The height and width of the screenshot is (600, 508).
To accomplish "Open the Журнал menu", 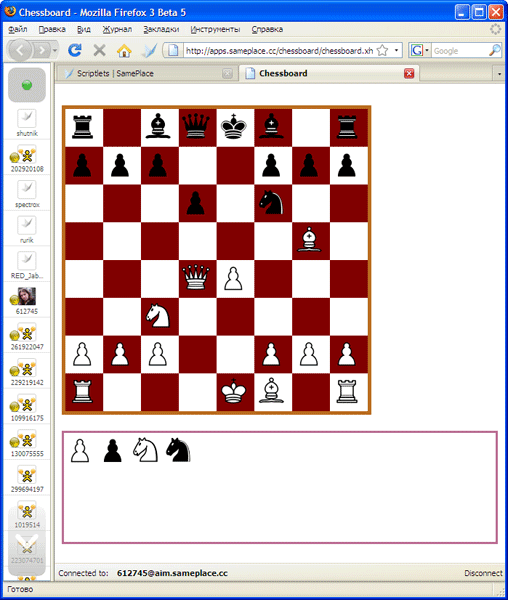I will (117, 29).
